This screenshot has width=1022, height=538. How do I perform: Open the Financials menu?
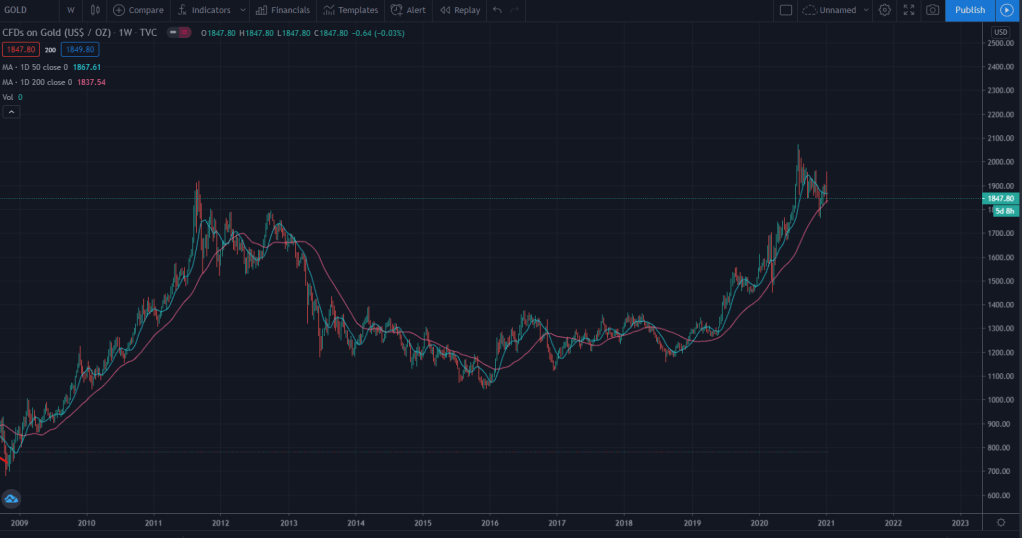click(x=282, y=10)
